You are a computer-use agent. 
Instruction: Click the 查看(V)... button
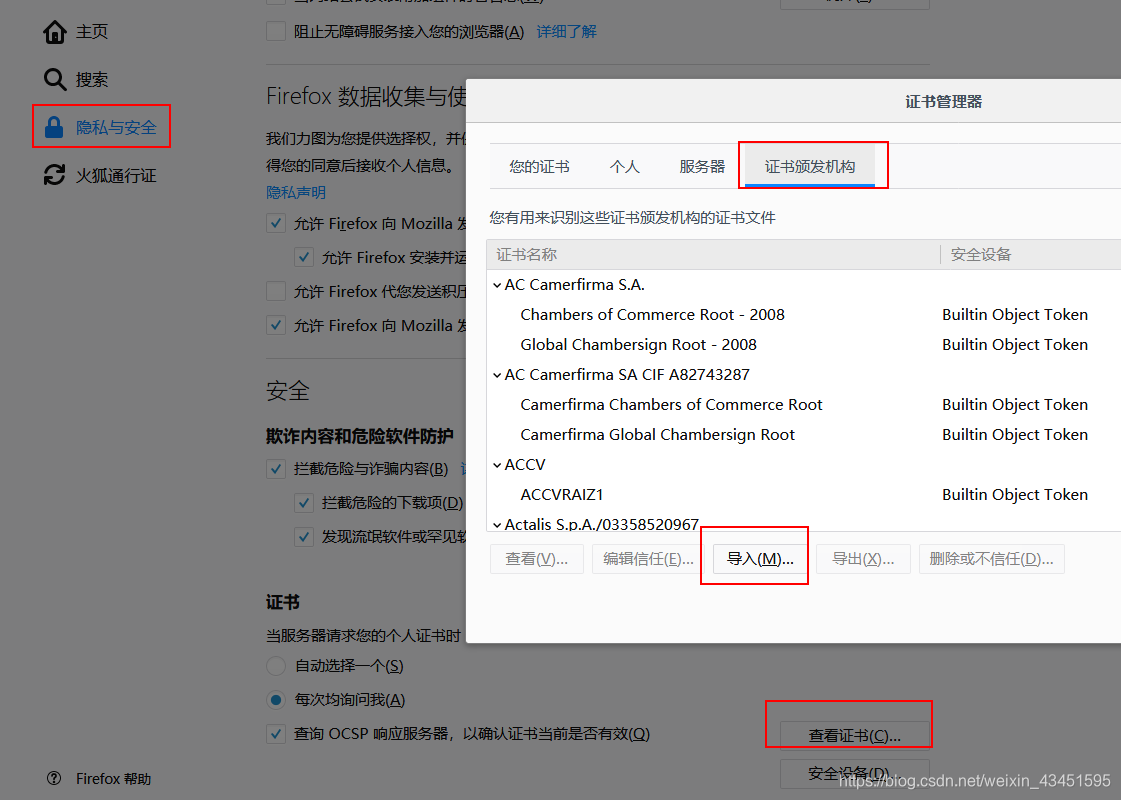pos(536,559)
